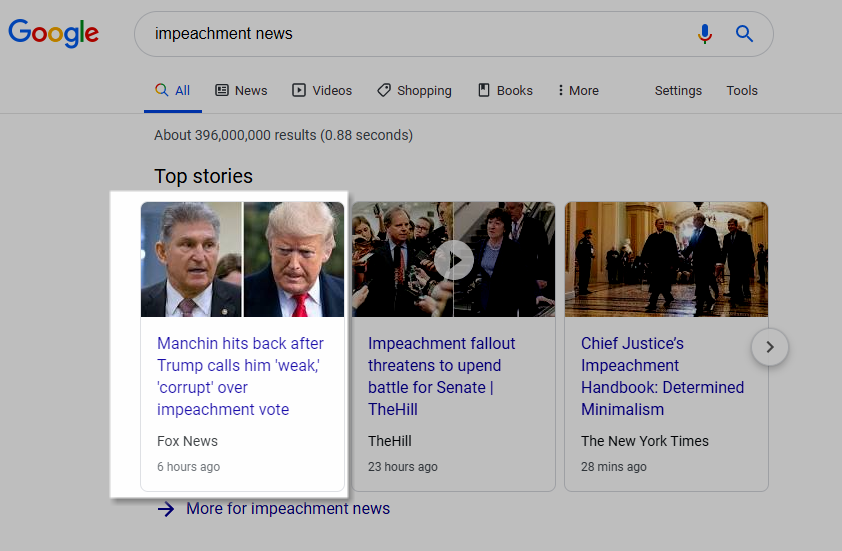Activate voice search microphone icon
Viewport: 842px width, 551px height.
pos(705,34)
